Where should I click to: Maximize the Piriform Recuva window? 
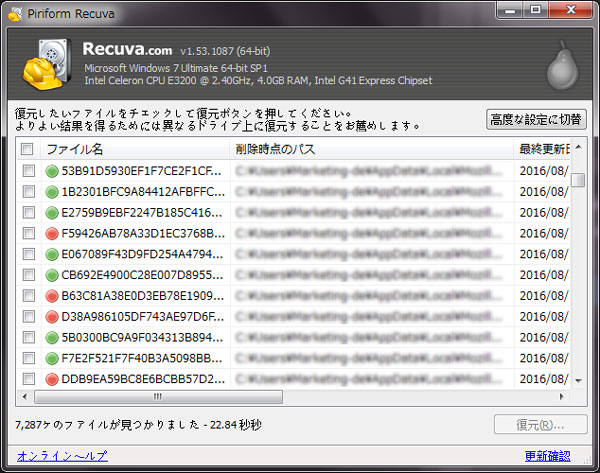[536, 10]
